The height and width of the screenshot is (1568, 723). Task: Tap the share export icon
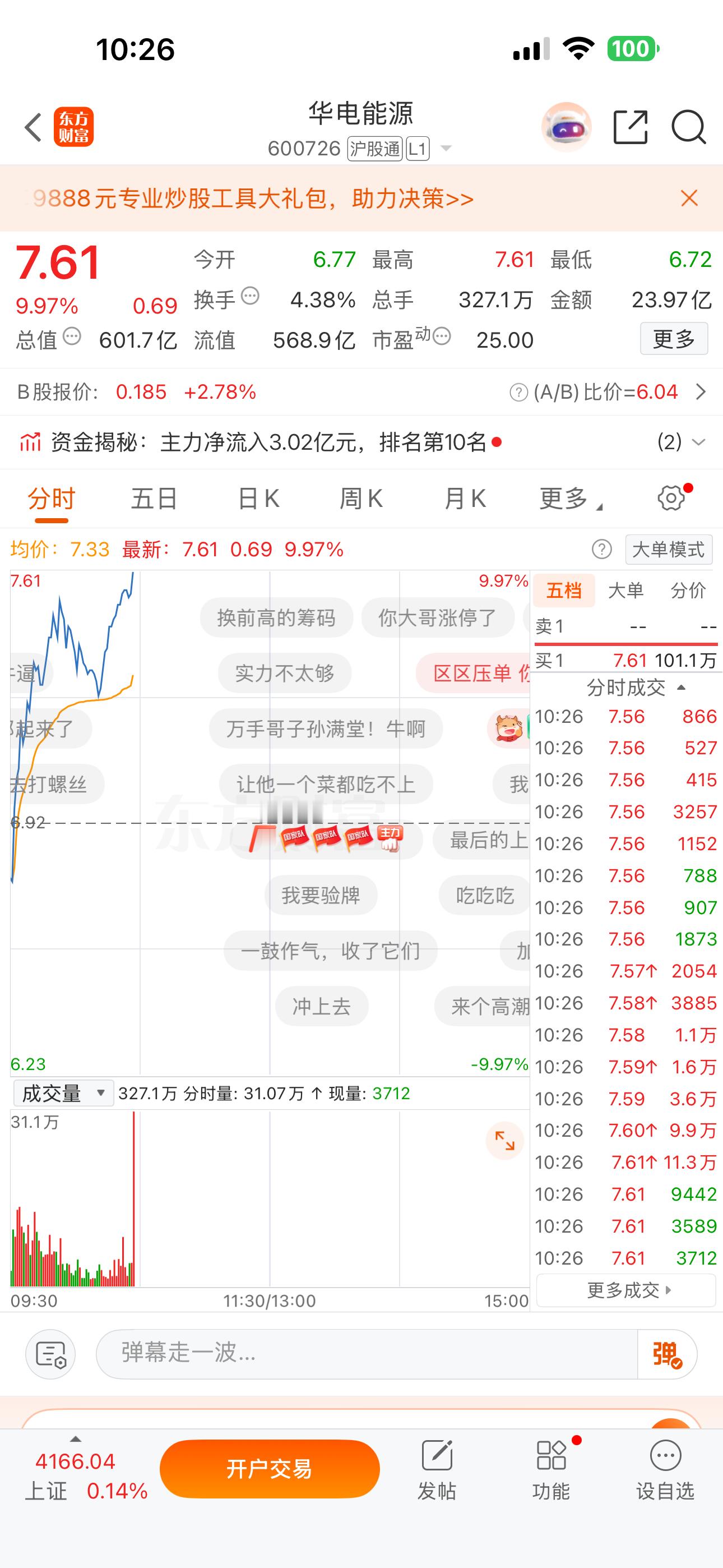tap(631, 127)
